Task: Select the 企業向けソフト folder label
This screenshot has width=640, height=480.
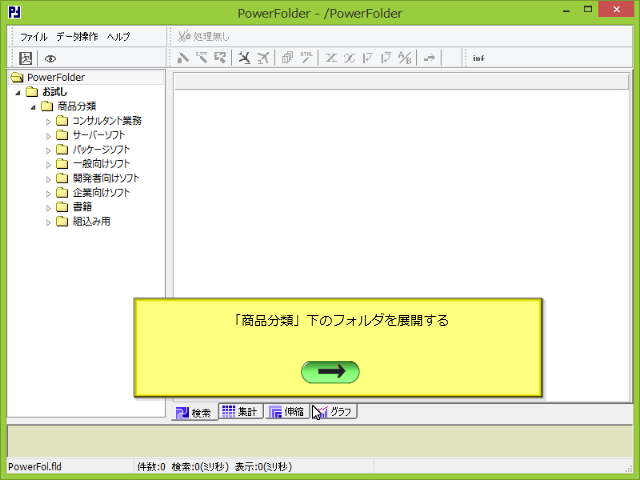Action: point(101,192)
